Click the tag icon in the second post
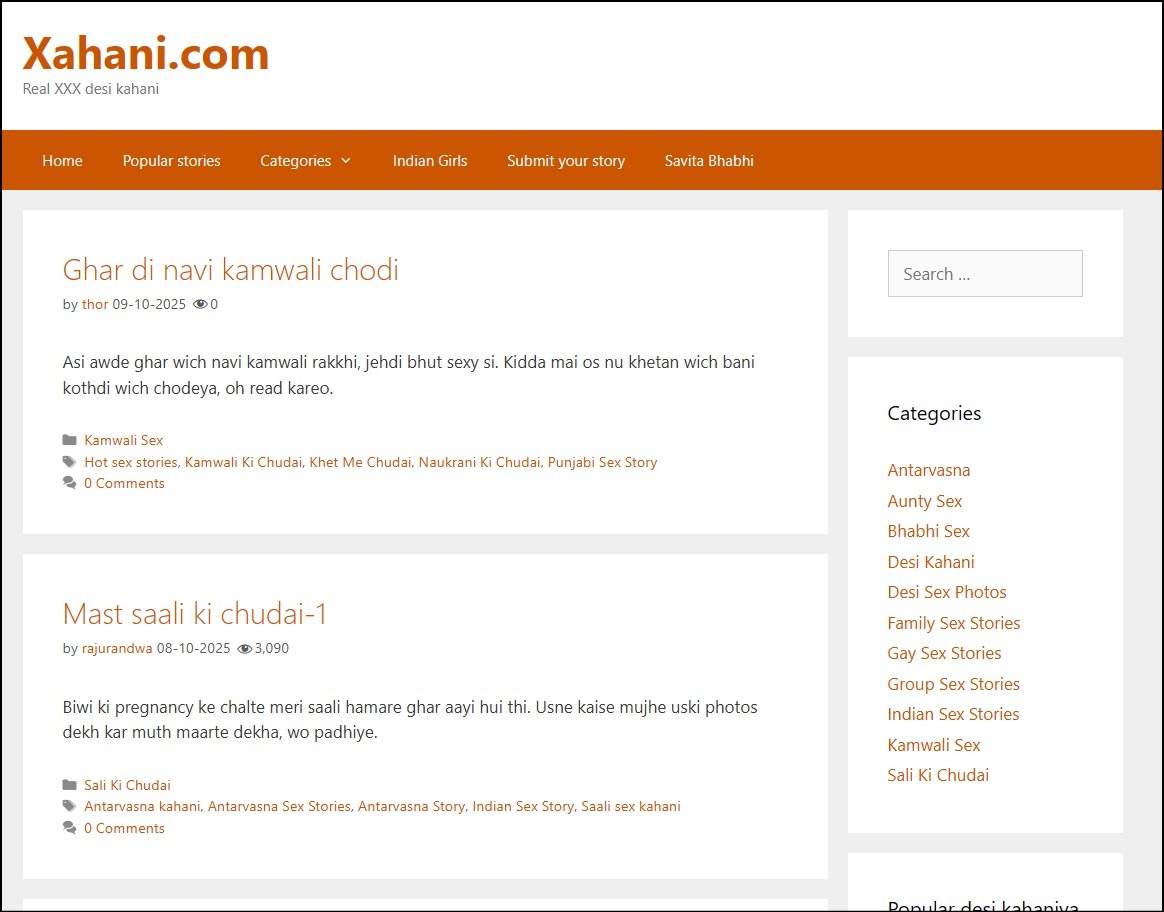Image resolution: width=1164 pixels, height=912 pixels. click(69, 806)
